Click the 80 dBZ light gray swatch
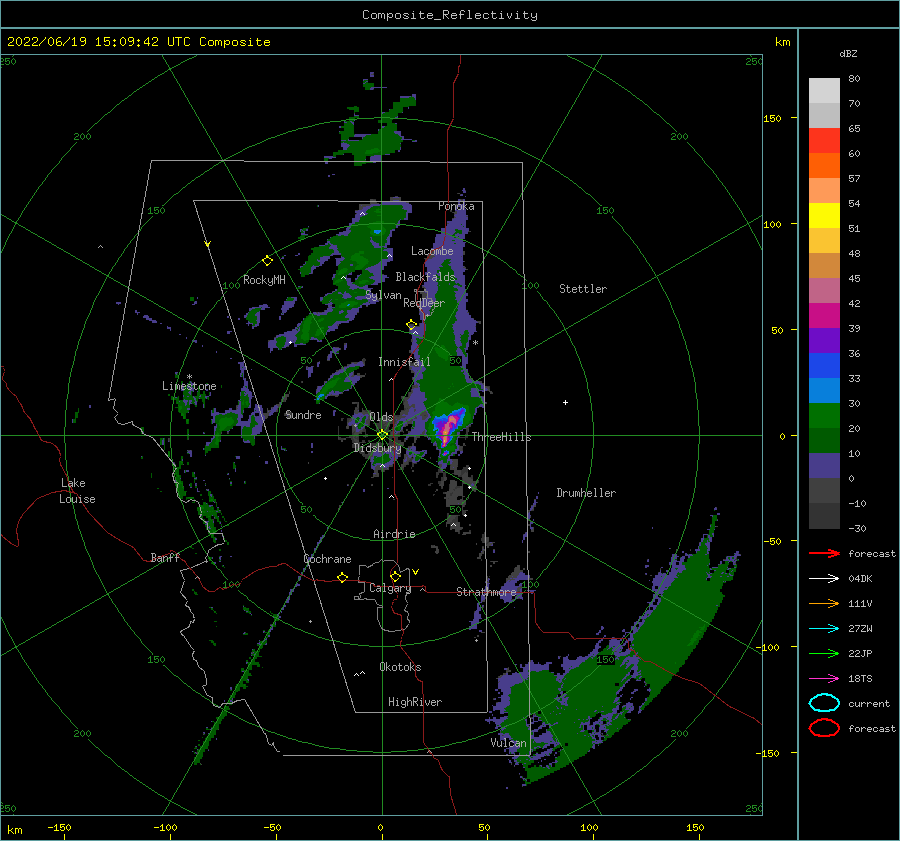 pyautogui.click(x=824, y=91)
